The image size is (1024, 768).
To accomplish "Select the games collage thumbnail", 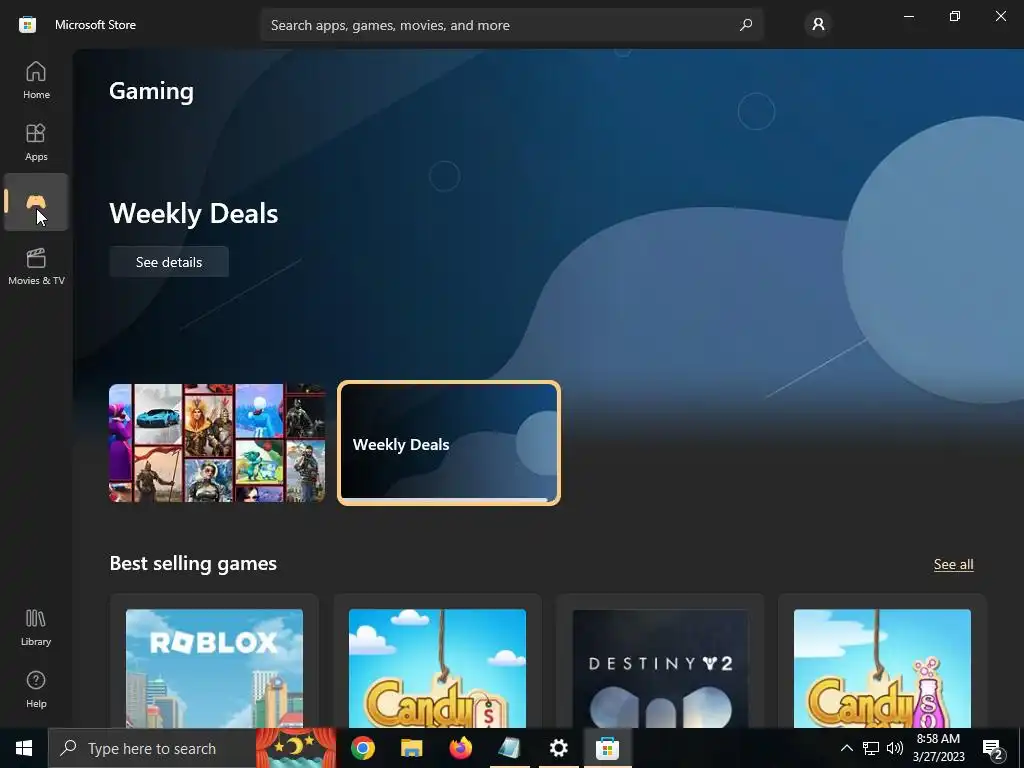I will tap(217, 443).
